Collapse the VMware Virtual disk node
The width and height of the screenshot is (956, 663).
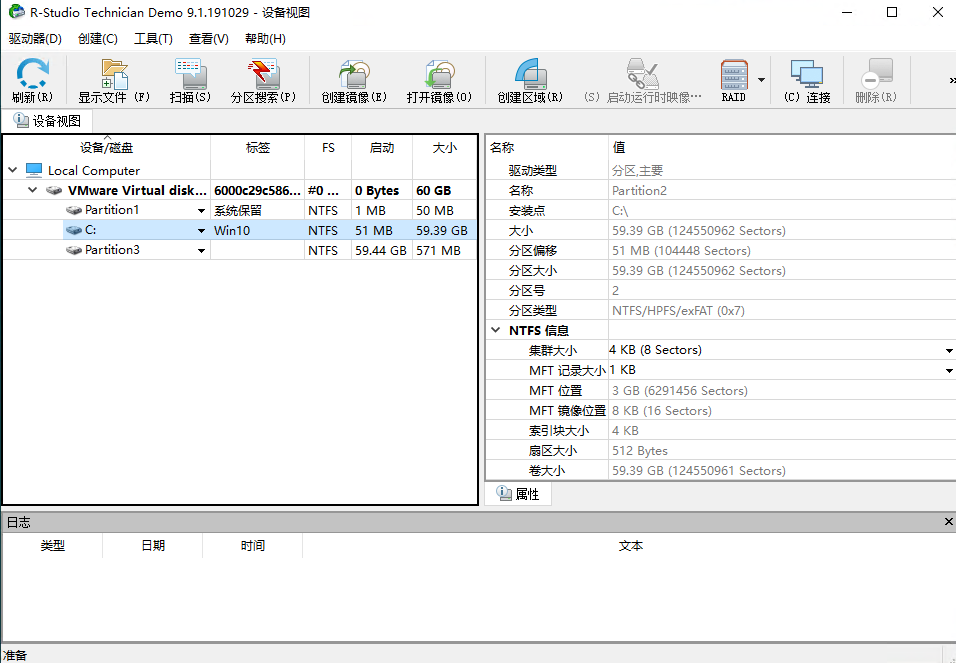pos(32,190)
